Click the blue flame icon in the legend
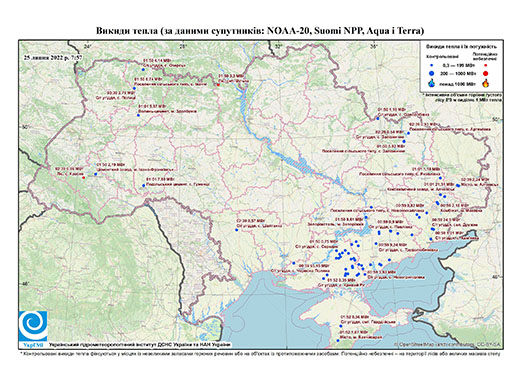520x368 pixels. pyautogui.click(x=432, y=83)
